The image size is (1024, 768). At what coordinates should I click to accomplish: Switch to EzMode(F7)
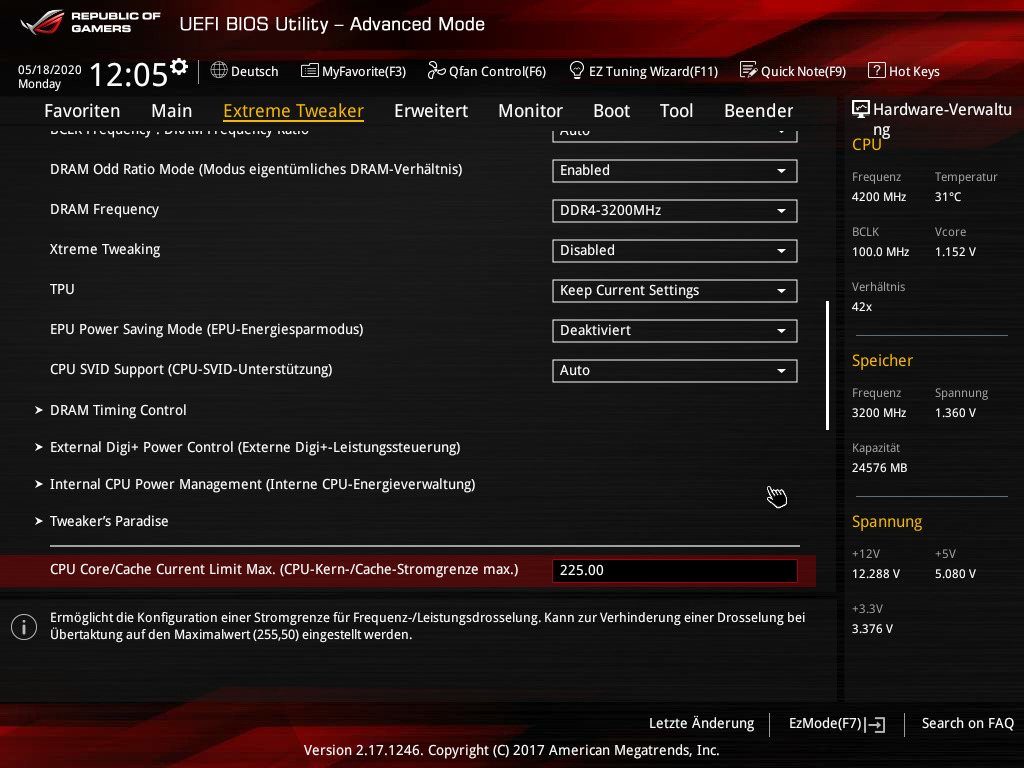(x=837, y=724)
